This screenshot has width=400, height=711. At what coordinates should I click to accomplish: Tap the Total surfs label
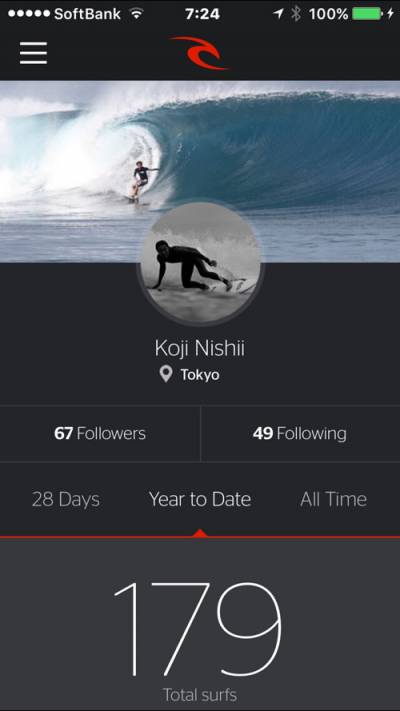(200, 695)
